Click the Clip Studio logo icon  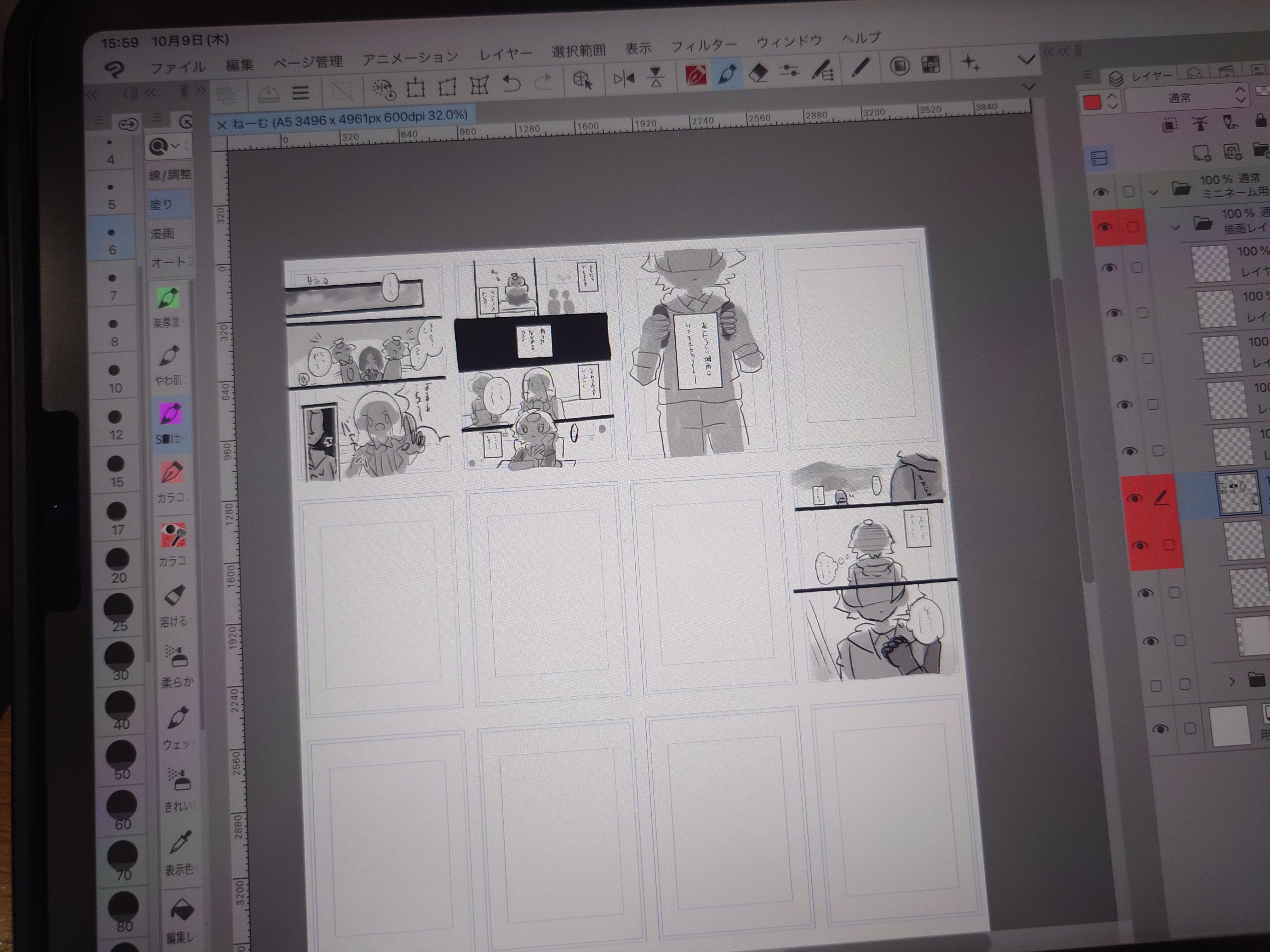(115, 70)
